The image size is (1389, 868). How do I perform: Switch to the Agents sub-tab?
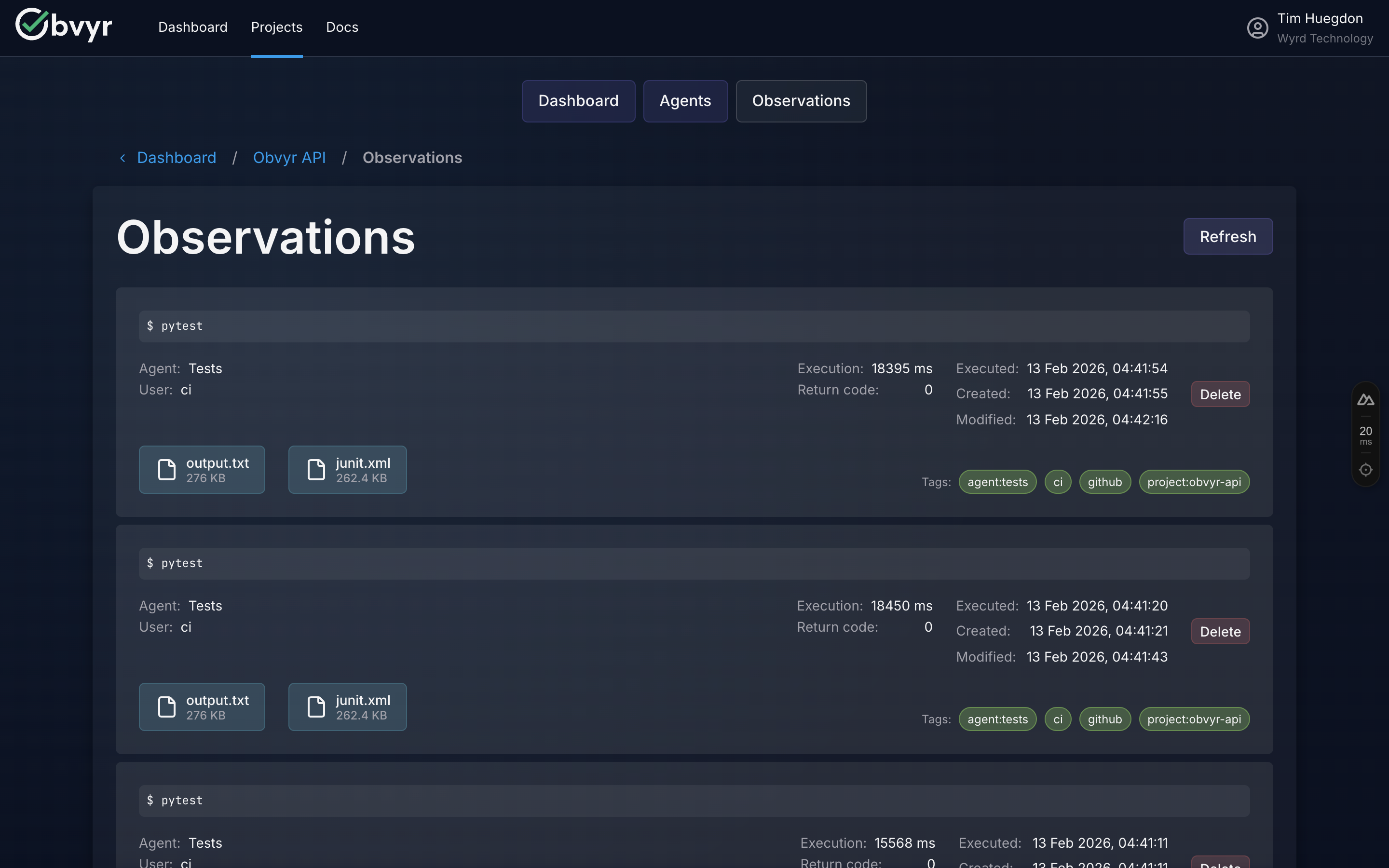click(685, 101)
